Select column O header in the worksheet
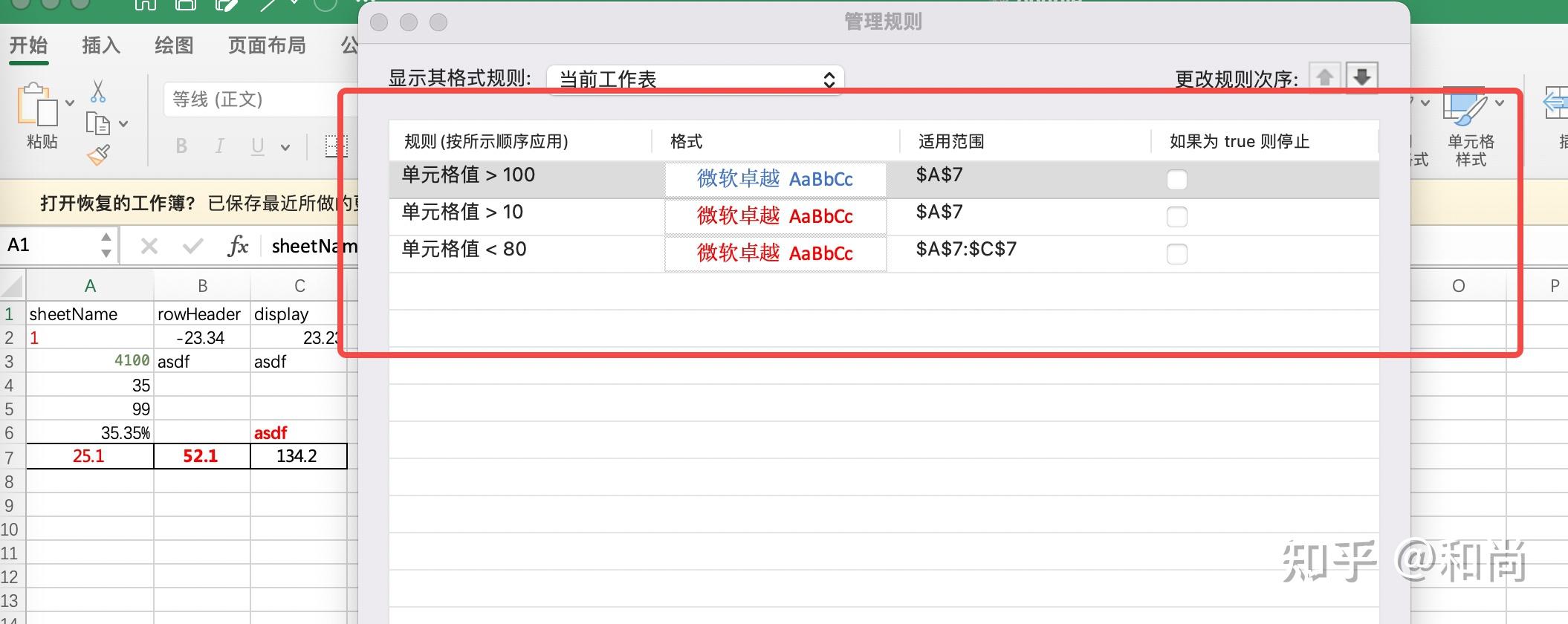 click(1458, 286)
